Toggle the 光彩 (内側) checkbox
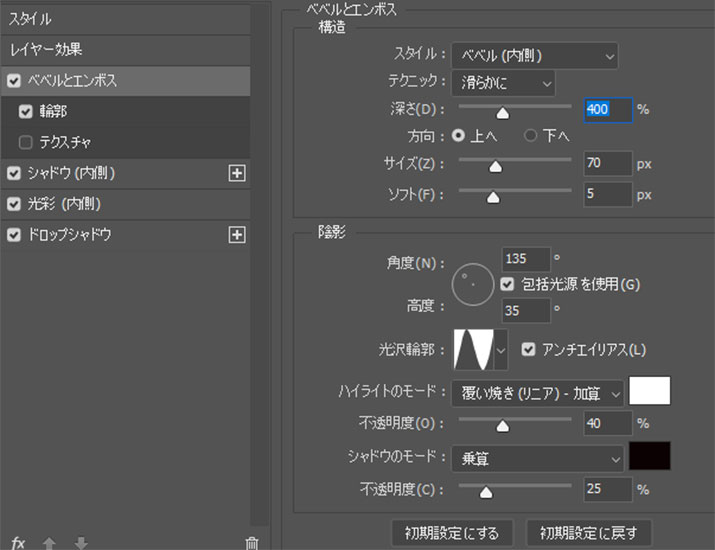This screenshot has height=550, width=715. [x=14, y=204]
